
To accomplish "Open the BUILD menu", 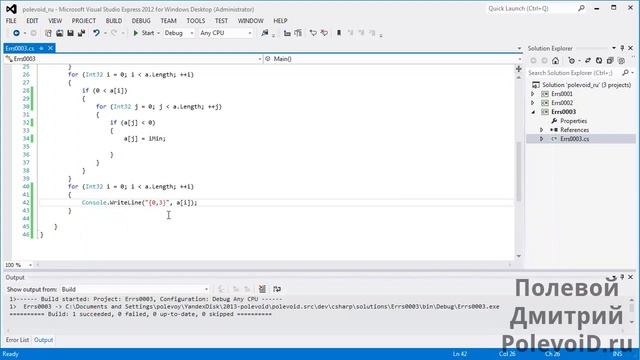I will tap(114, 20).
